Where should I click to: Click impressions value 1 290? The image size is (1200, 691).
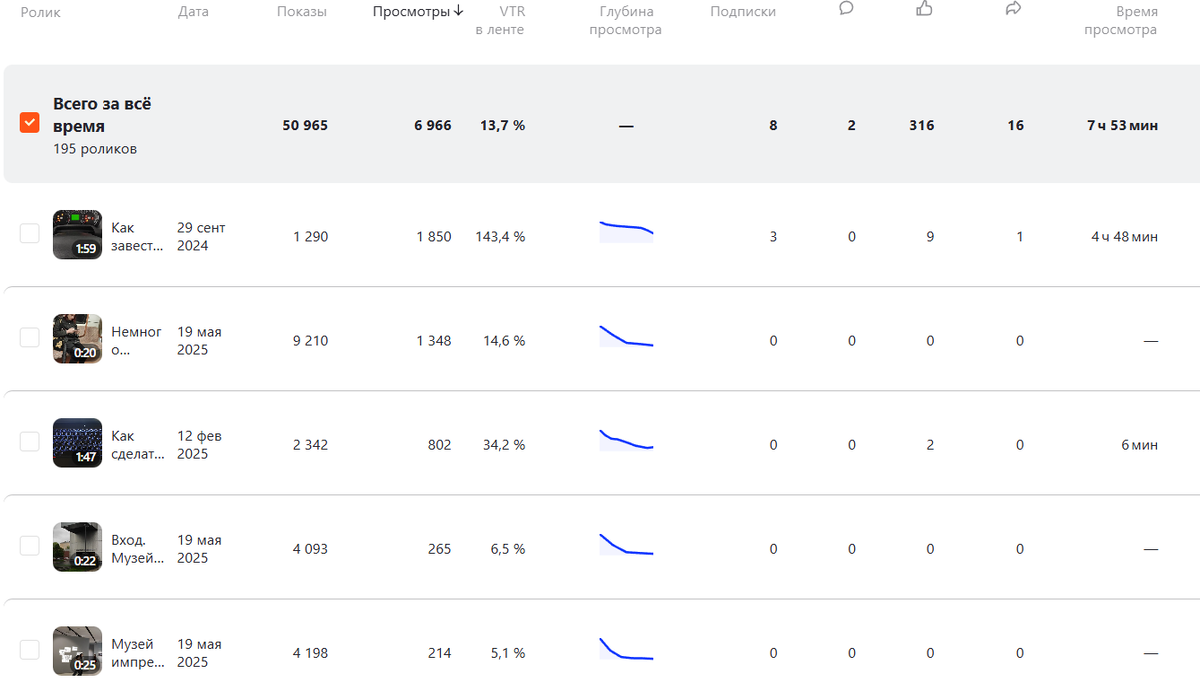click(310, 237)
